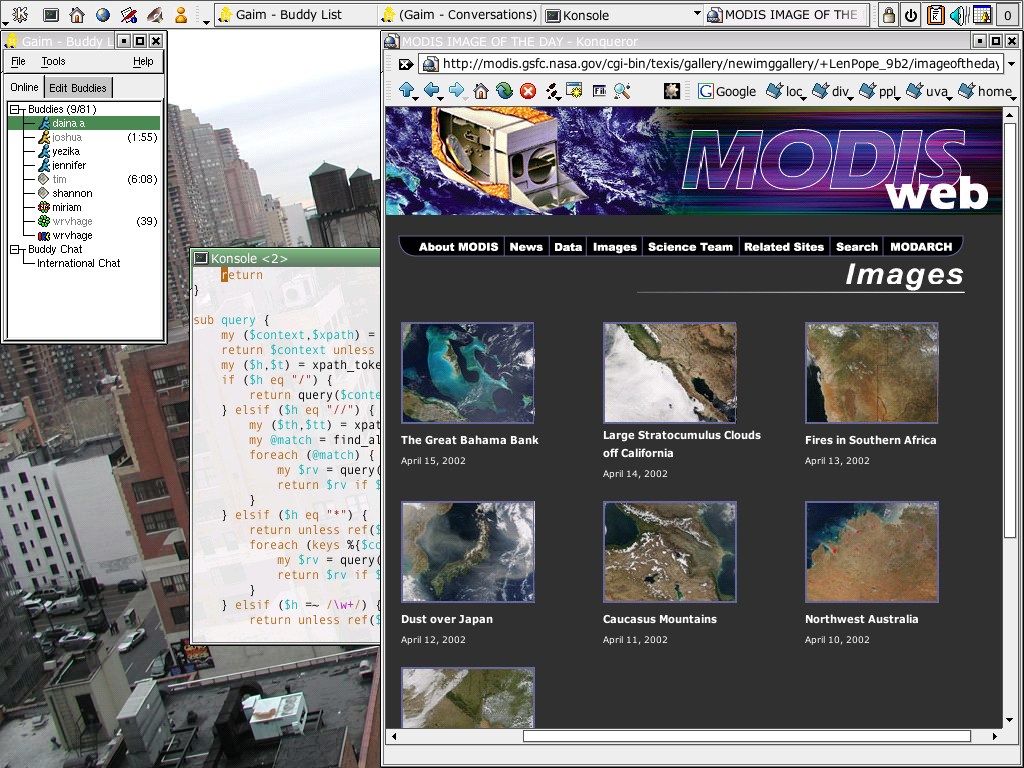Open the Gaim Tools menu
Image resolution: width=1024 pixels, height=768 pixels.
(x=54, y=61)
